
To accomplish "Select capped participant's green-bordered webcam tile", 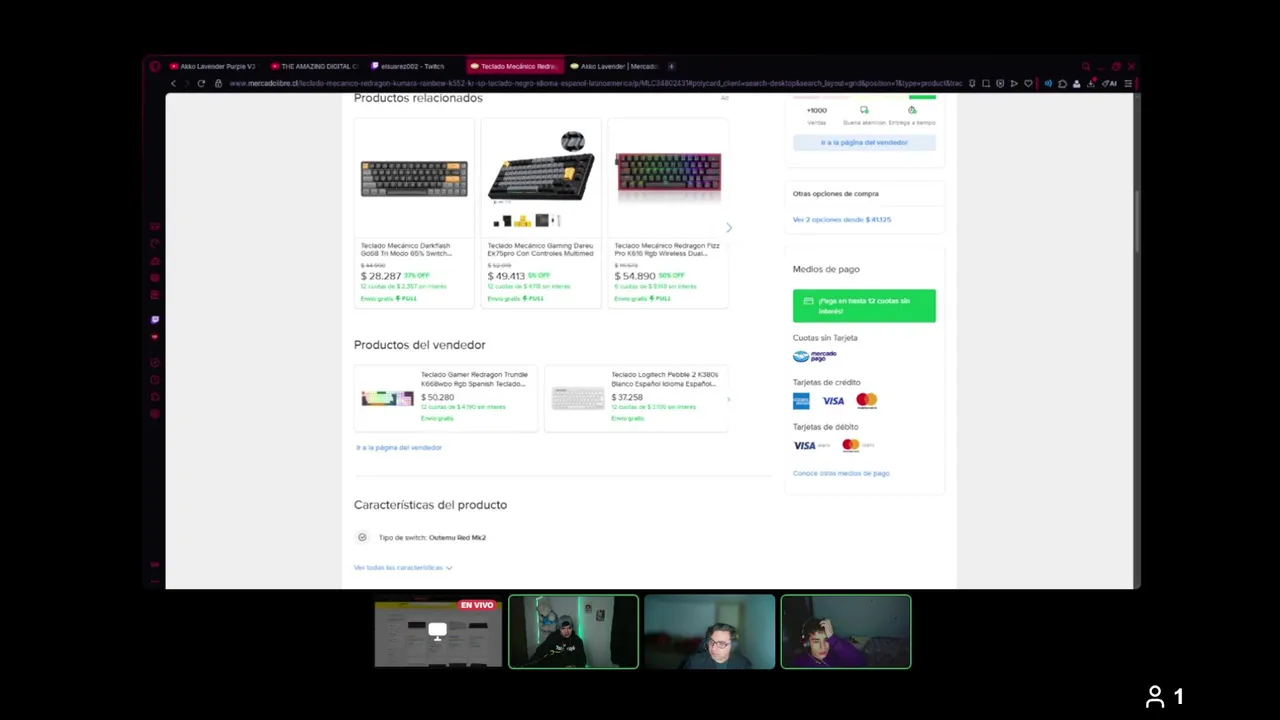I will tap(573, 632).
